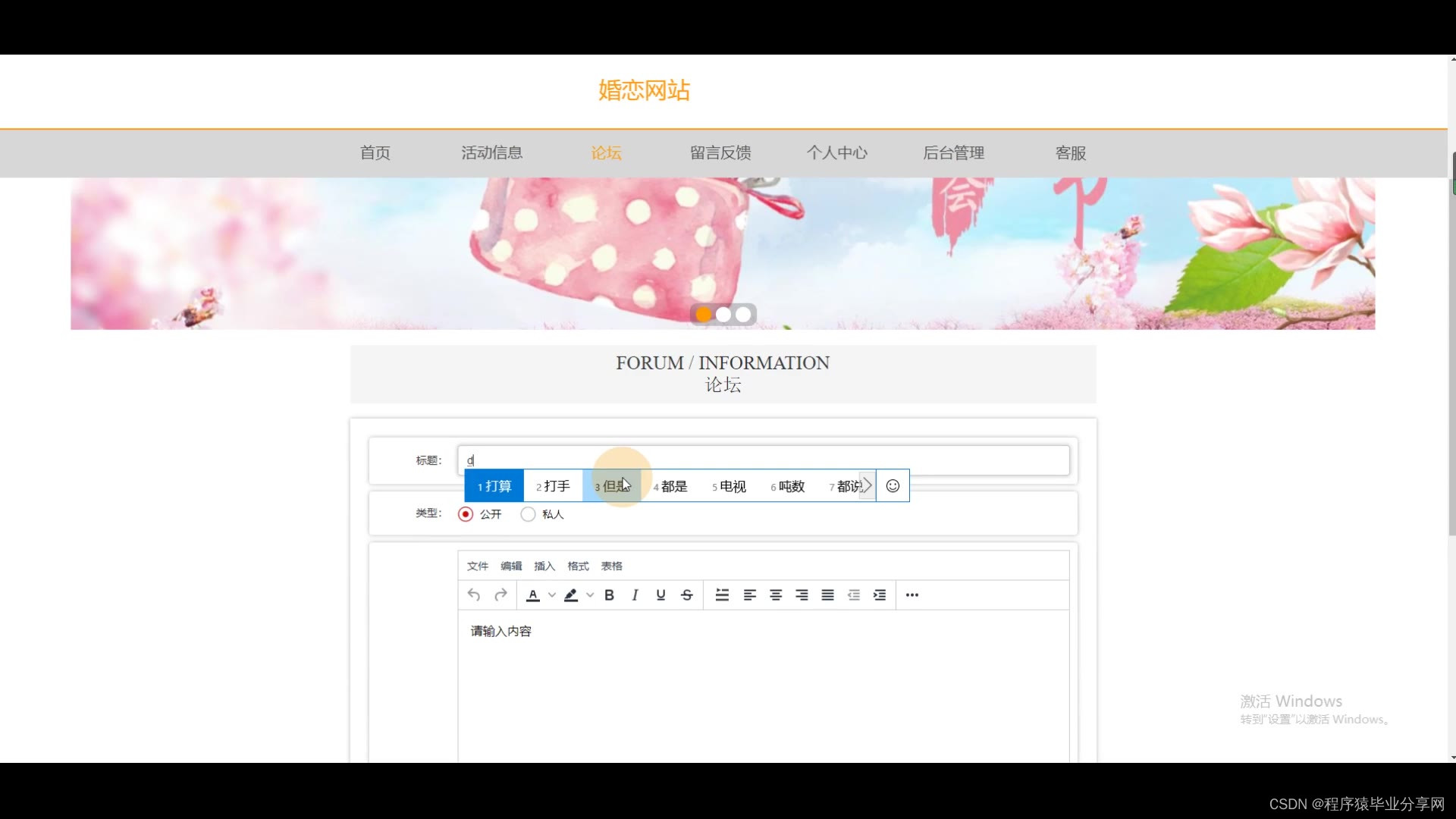
Task: Expand text color dropdown arrow
Action: (552, 595)
